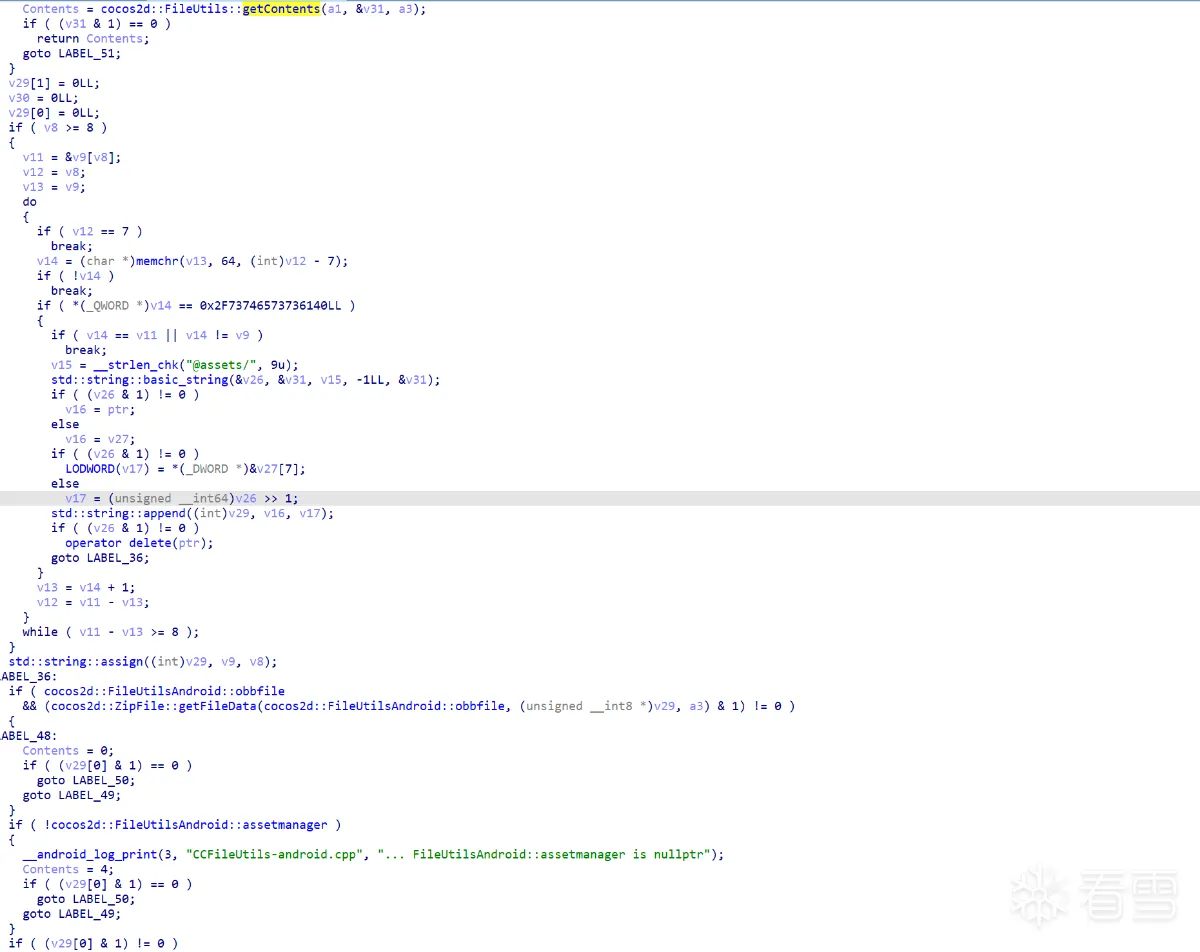Select the __android_log_print function name
Viewport: 1200px width, 952px height.
(90, 855)
